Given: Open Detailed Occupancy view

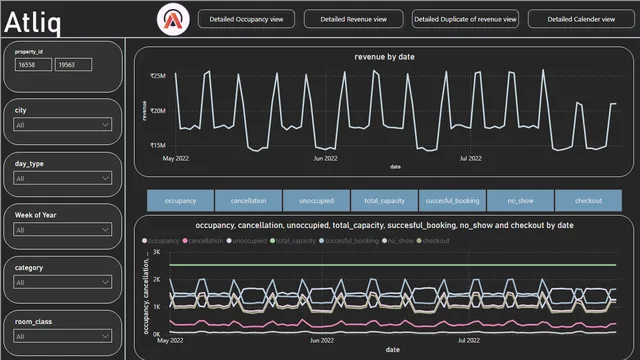Looking at the screenshot, I should click(246, 19).
